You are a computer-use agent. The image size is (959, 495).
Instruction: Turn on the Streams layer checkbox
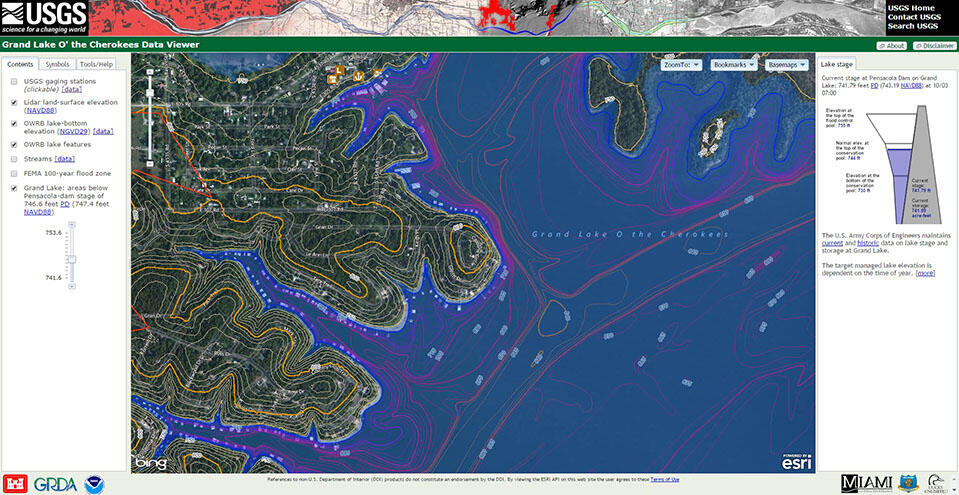(x=13, y=159)
